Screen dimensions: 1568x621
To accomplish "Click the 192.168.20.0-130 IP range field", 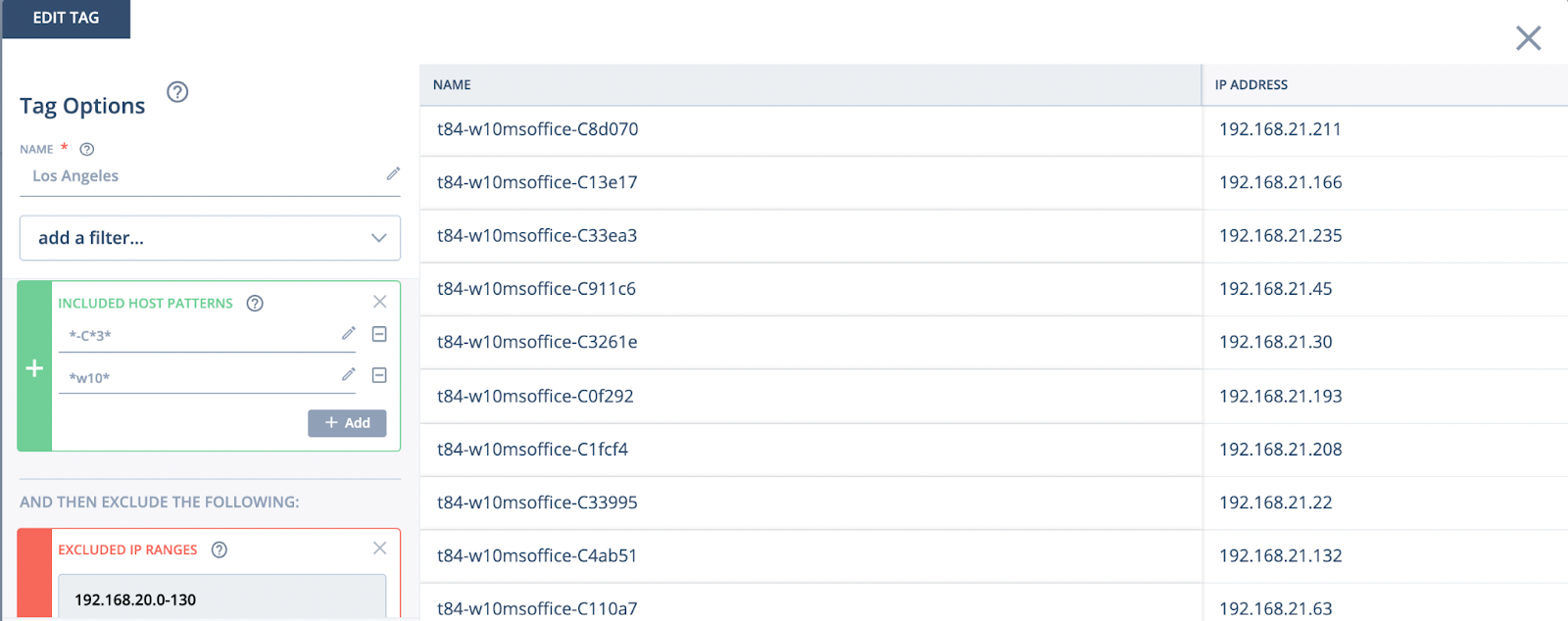I will click(221, 599).
